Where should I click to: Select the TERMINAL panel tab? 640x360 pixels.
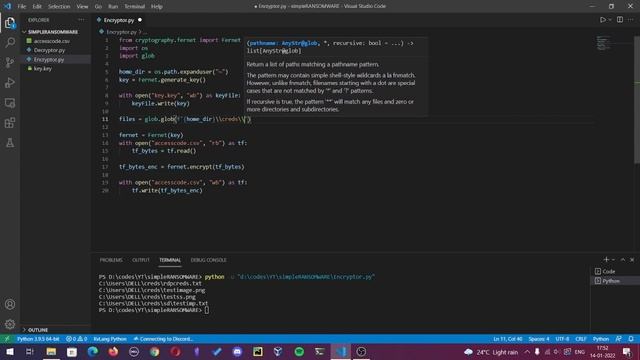170,260
